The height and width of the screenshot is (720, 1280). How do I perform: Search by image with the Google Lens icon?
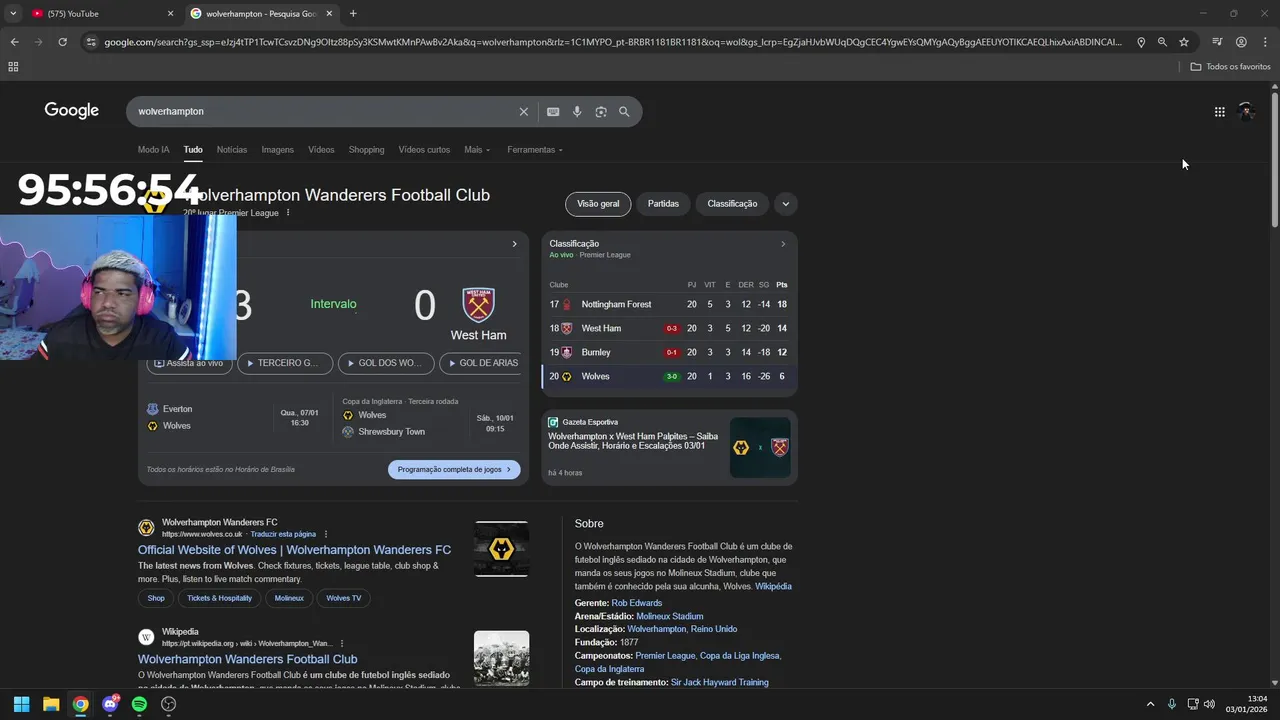coord(601,112)
